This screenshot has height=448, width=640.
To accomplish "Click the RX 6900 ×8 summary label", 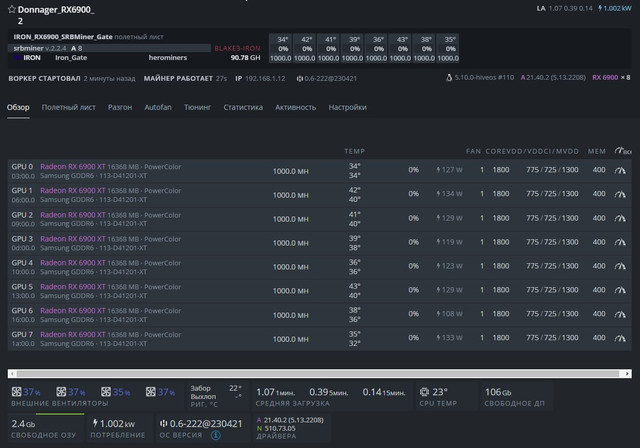I will click(x=611, y=77).
